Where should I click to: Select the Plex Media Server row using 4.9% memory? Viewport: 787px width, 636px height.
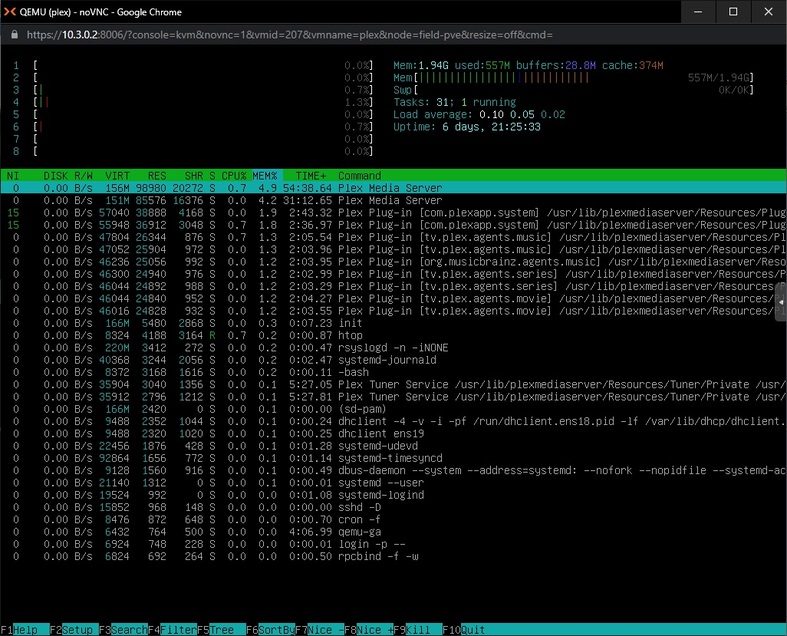click(x=394, y=188)
